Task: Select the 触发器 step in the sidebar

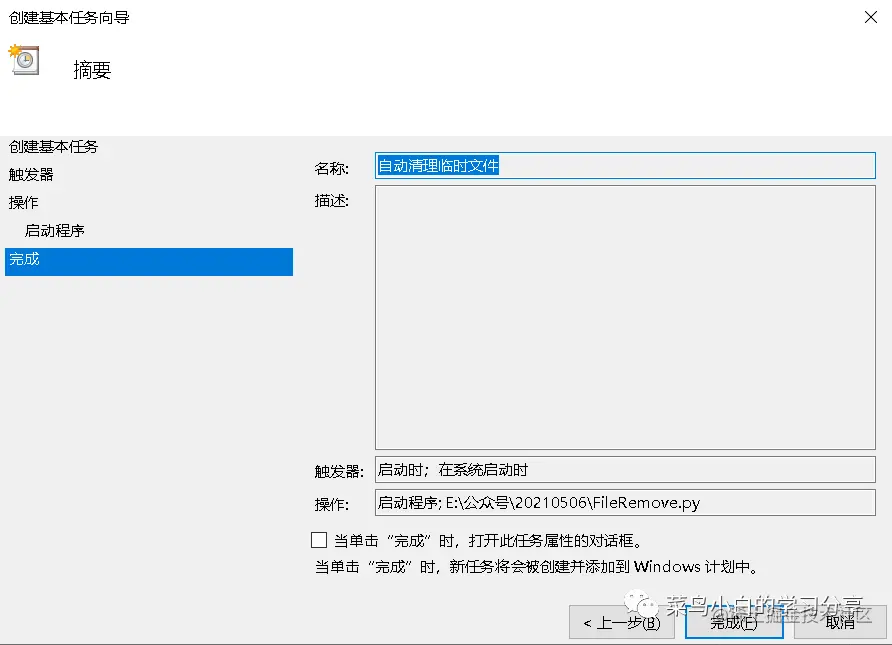Action: [31, 174]
